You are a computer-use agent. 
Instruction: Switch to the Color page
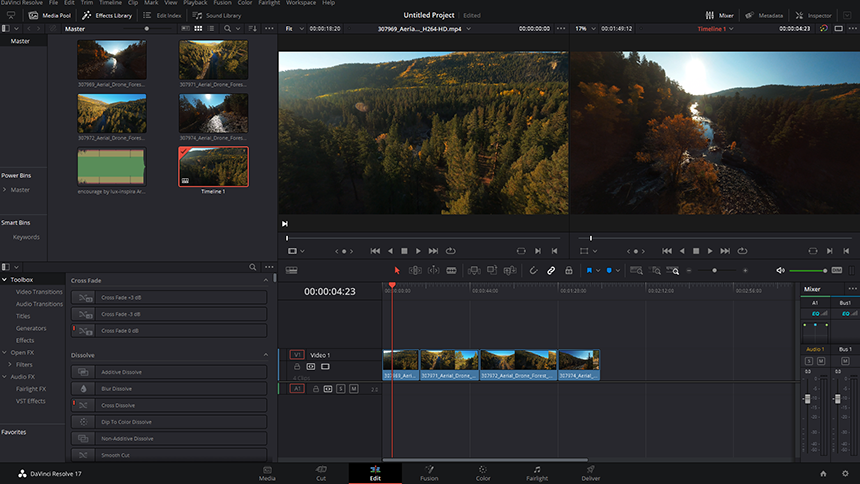483,473
